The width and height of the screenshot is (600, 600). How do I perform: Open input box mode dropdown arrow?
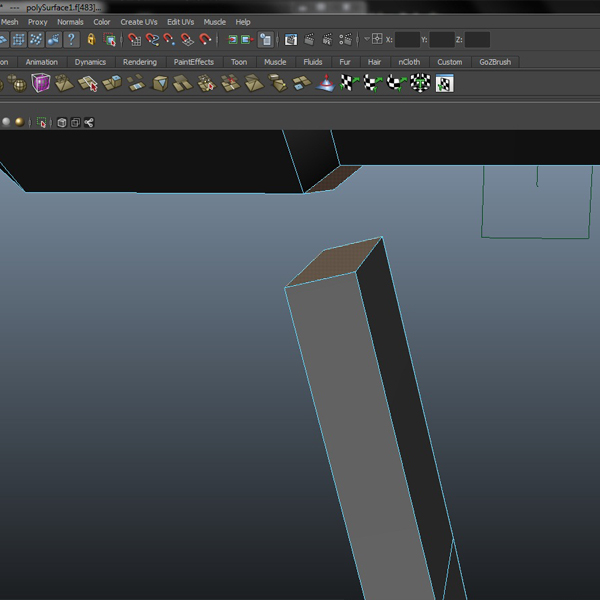click(x=367, y=39)
